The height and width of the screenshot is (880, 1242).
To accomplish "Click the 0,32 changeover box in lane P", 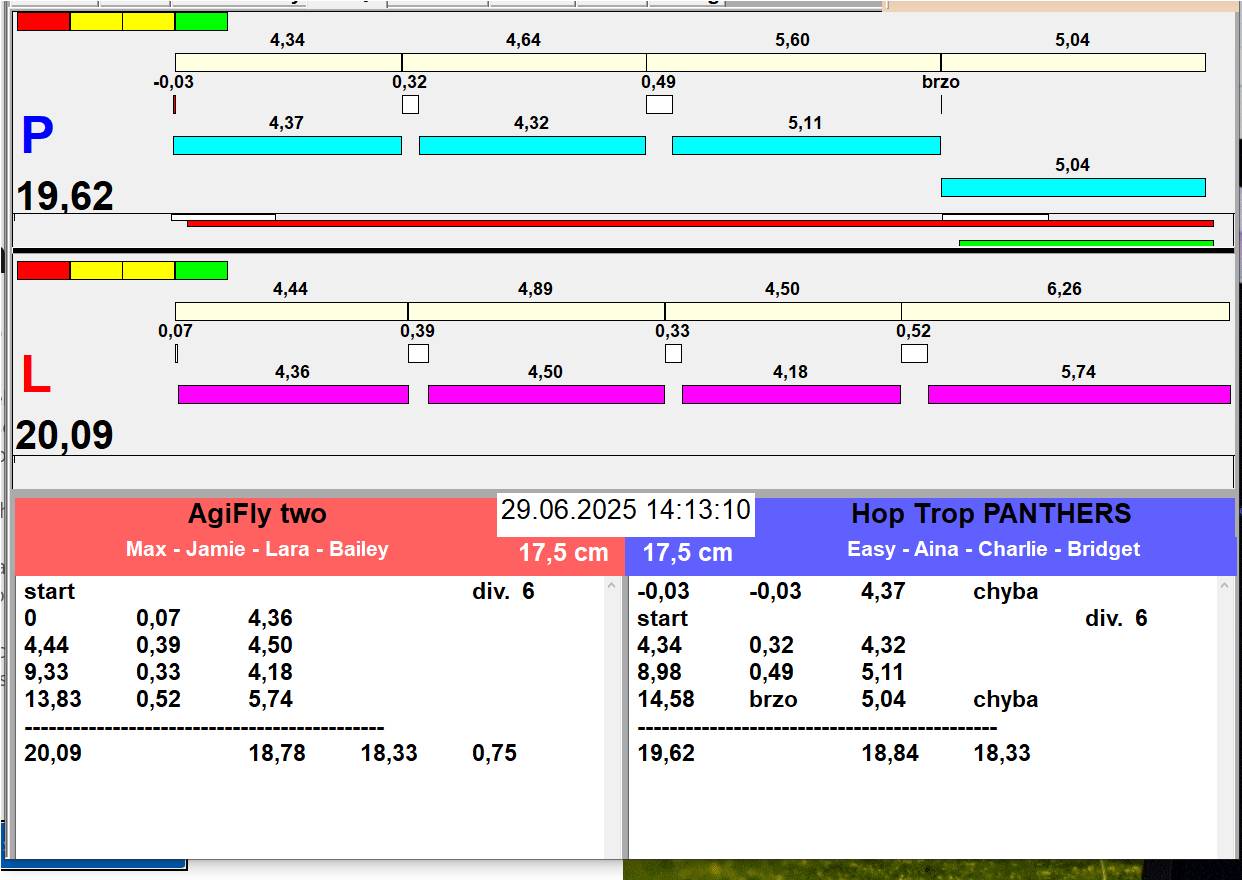I will tap(410, 104).
